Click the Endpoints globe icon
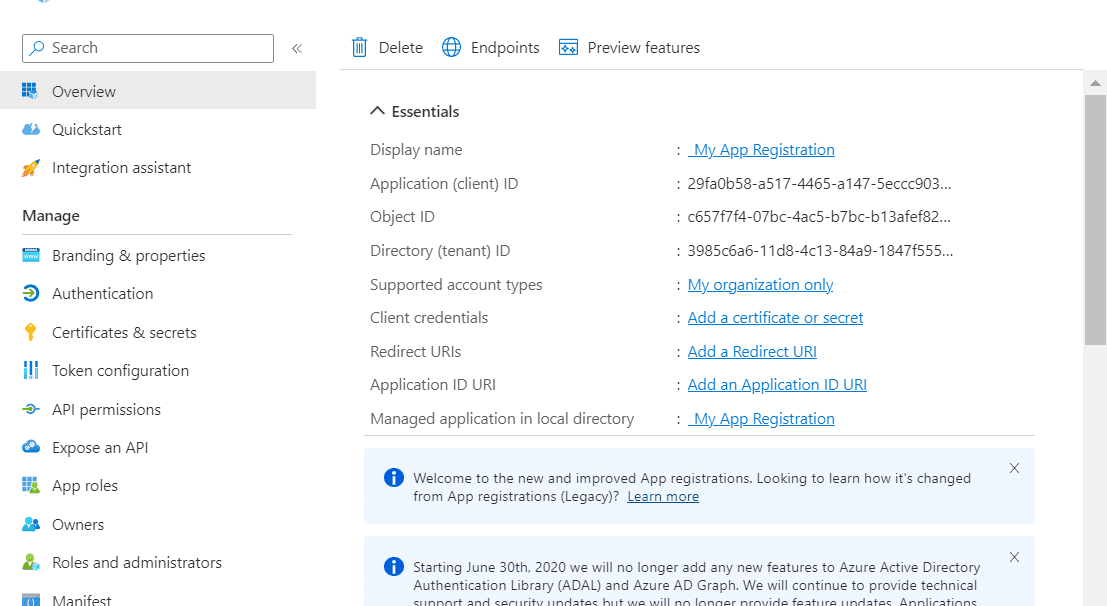Image resolution: width=1107 pixels, height=606 pixels. pyautogui.click(x=451, y=47)
